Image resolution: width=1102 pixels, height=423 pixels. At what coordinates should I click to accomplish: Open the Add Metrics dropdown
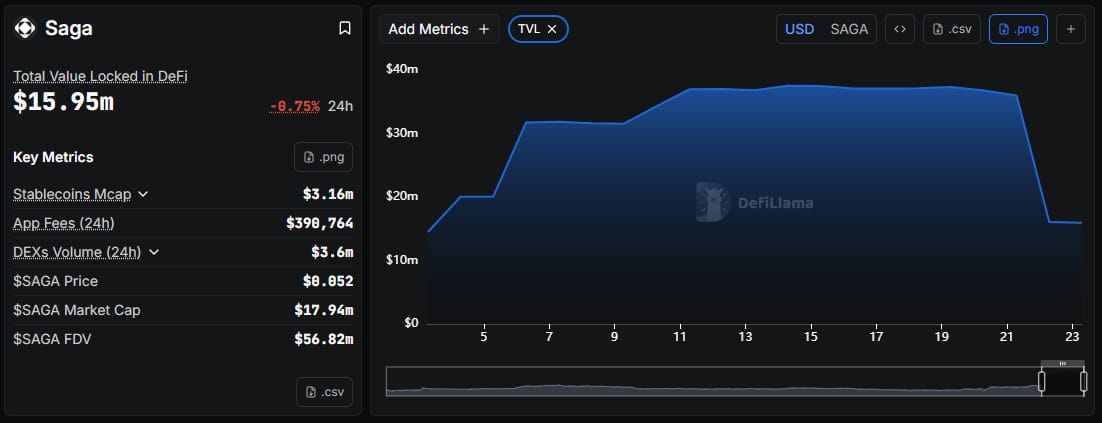pyautogui.click(x=439, y=29)
